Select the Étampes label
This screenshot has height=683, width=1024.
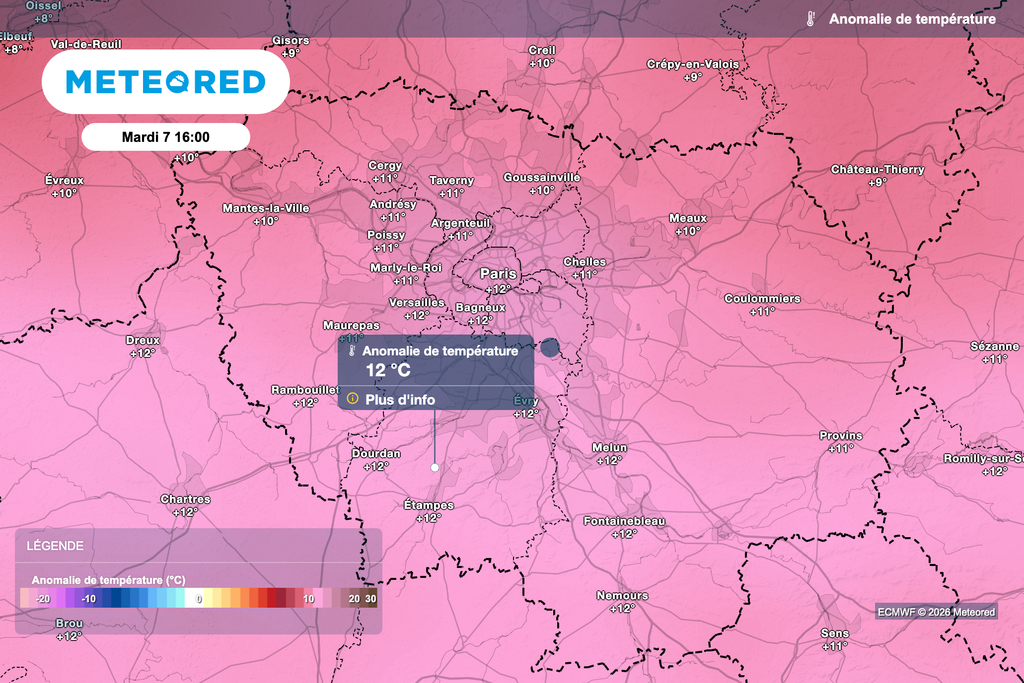point(428,505)
